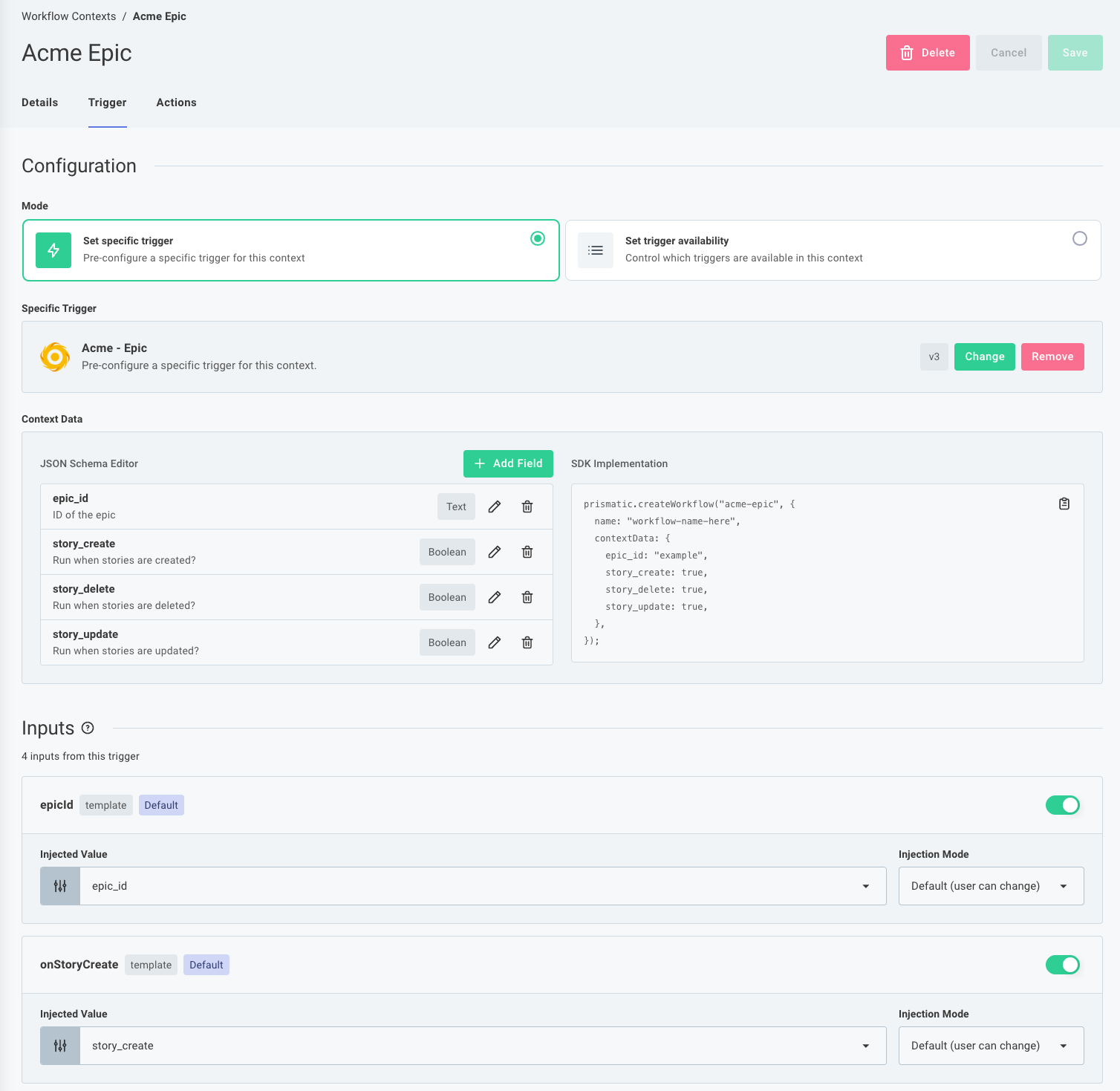Toggle the epicId input switch off
The width and height of the screenshot is (1120, 1091).
tap(1063, 805)
